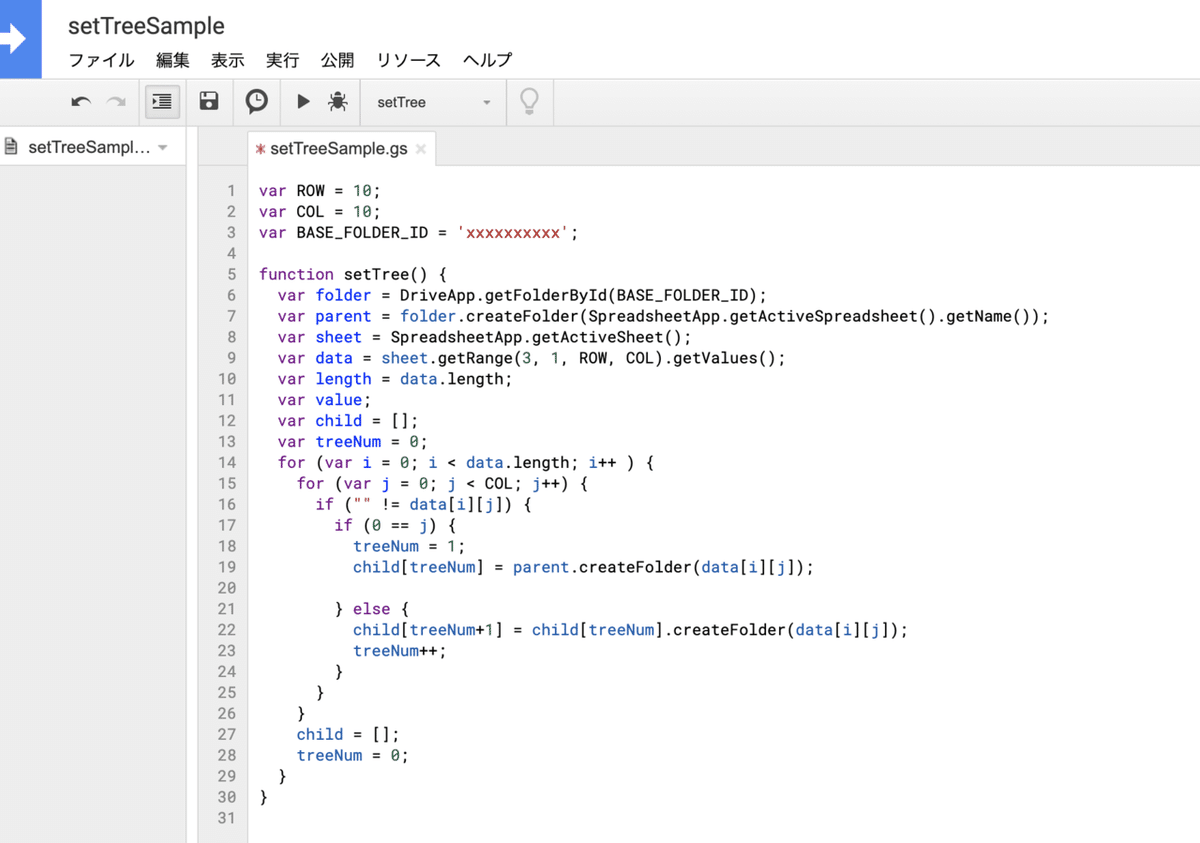
Task: Click line number 31 in the gutter
Action: (x=226, y=818)
